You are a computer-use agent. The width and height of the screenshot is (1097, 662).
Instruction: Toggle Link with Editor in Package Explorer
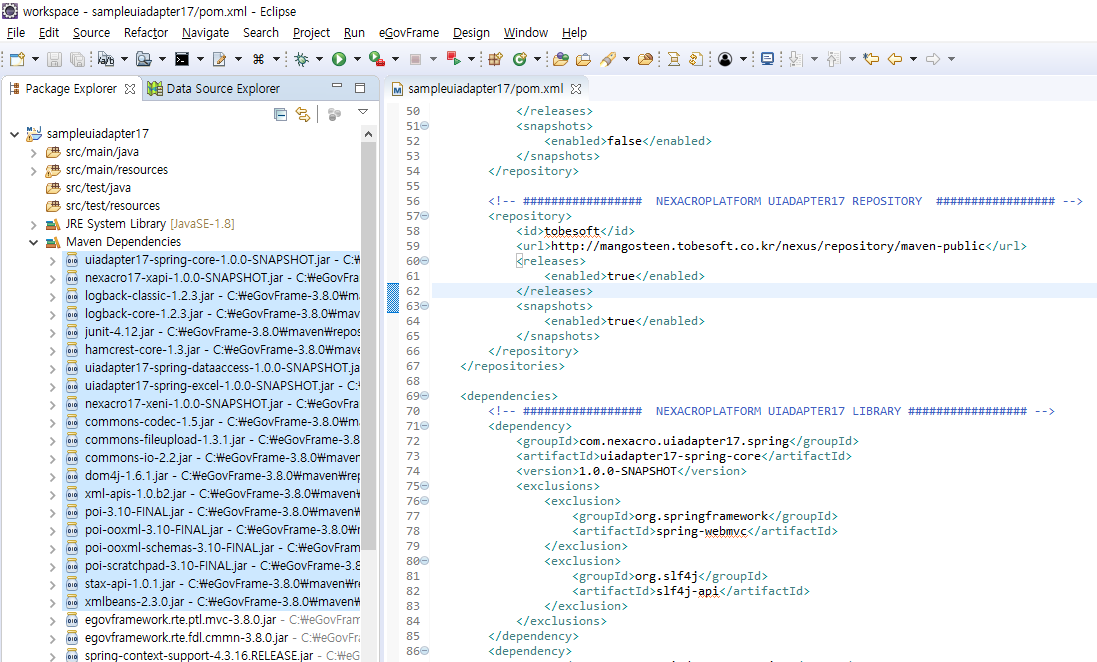pos(303,115)
